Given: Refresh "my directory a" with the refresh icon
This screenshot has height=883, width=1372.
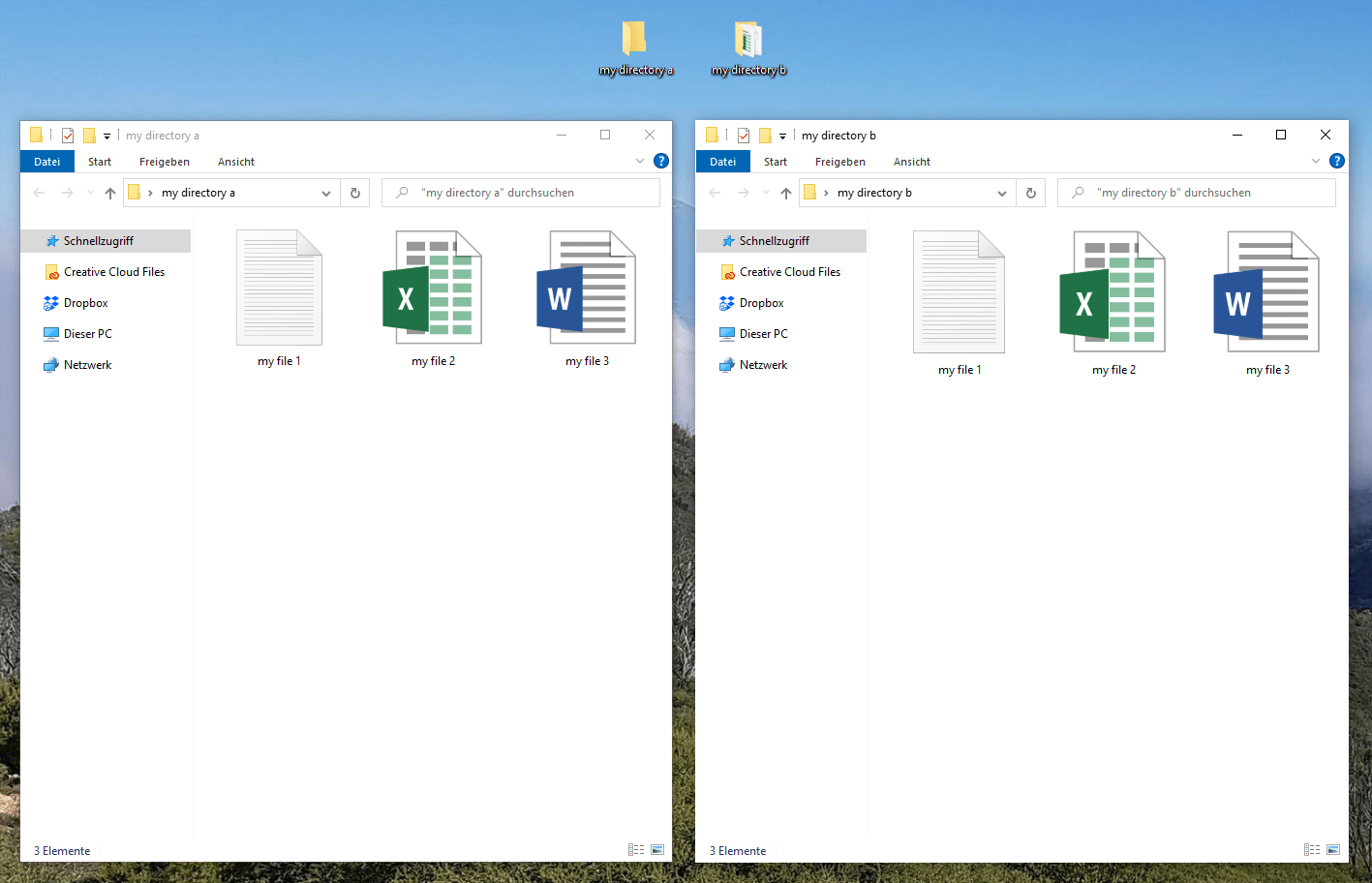Looking at the screenshot, I should coord(354,192).
